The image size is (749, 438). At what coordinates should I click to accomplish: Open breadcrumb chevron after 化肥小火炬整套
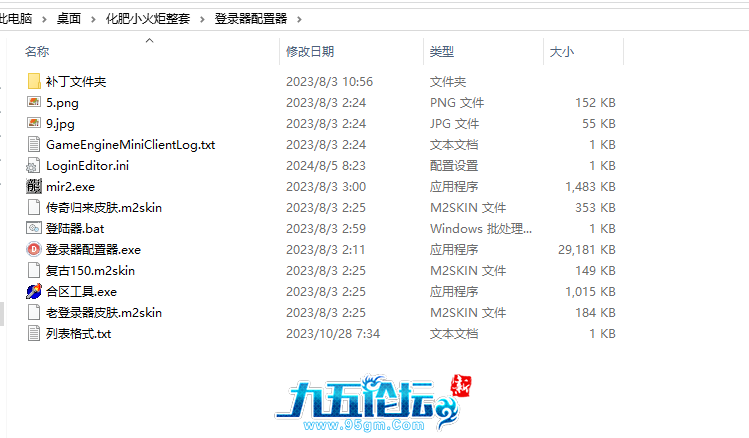205,19
